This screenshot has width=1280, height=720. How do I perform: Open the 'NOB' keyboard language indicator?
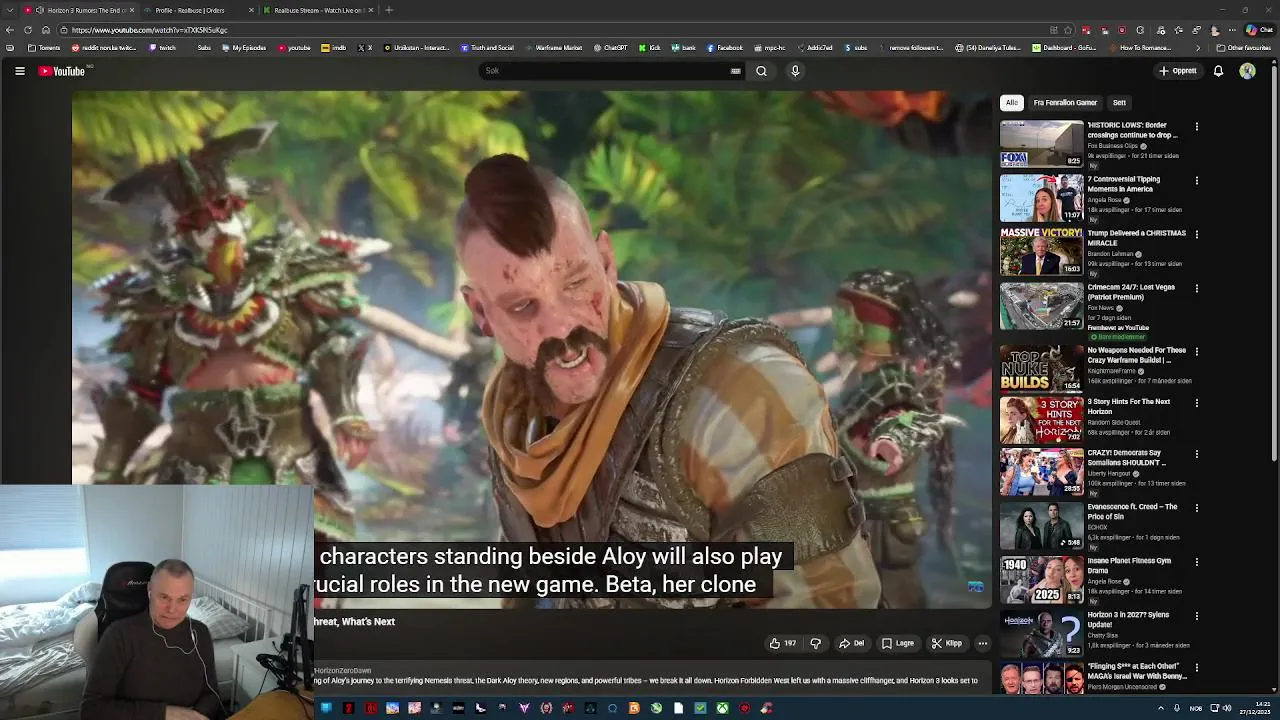tap(1195, 708)
